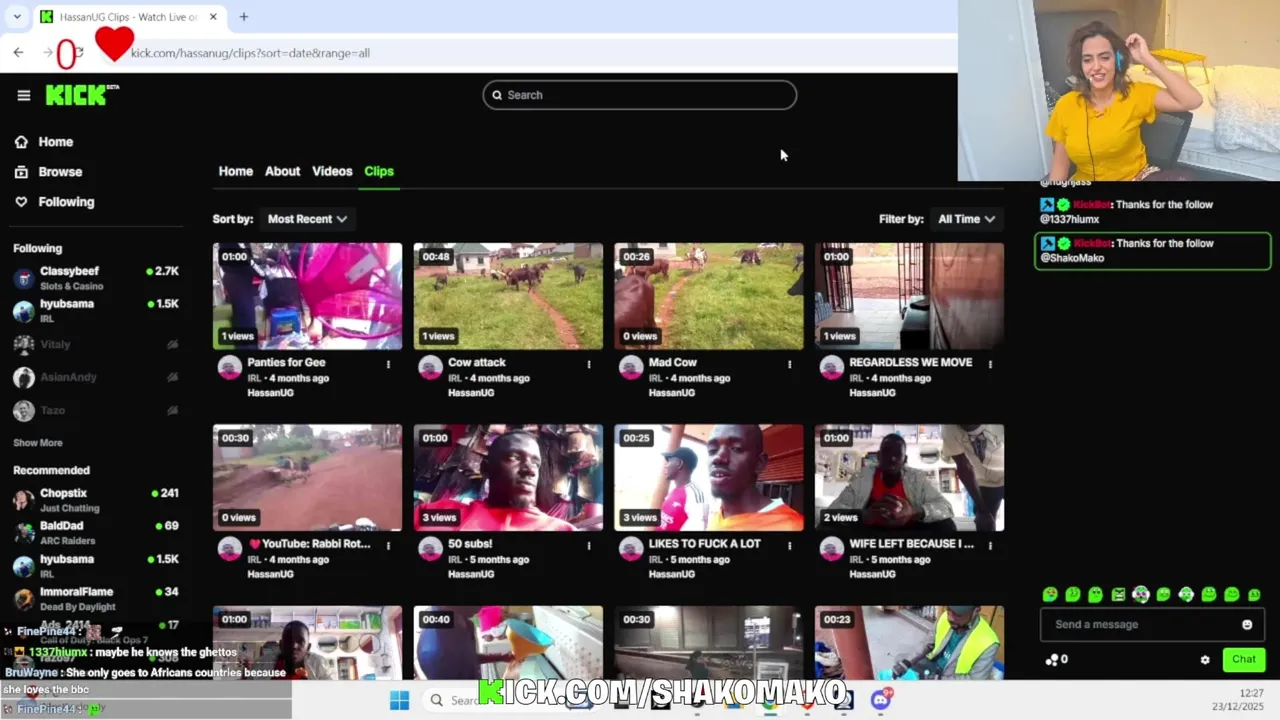The width and height of the screenshot is (1280, 720).
Task: Play the Cow attack clip thumbnail
Action: point(508,296)
